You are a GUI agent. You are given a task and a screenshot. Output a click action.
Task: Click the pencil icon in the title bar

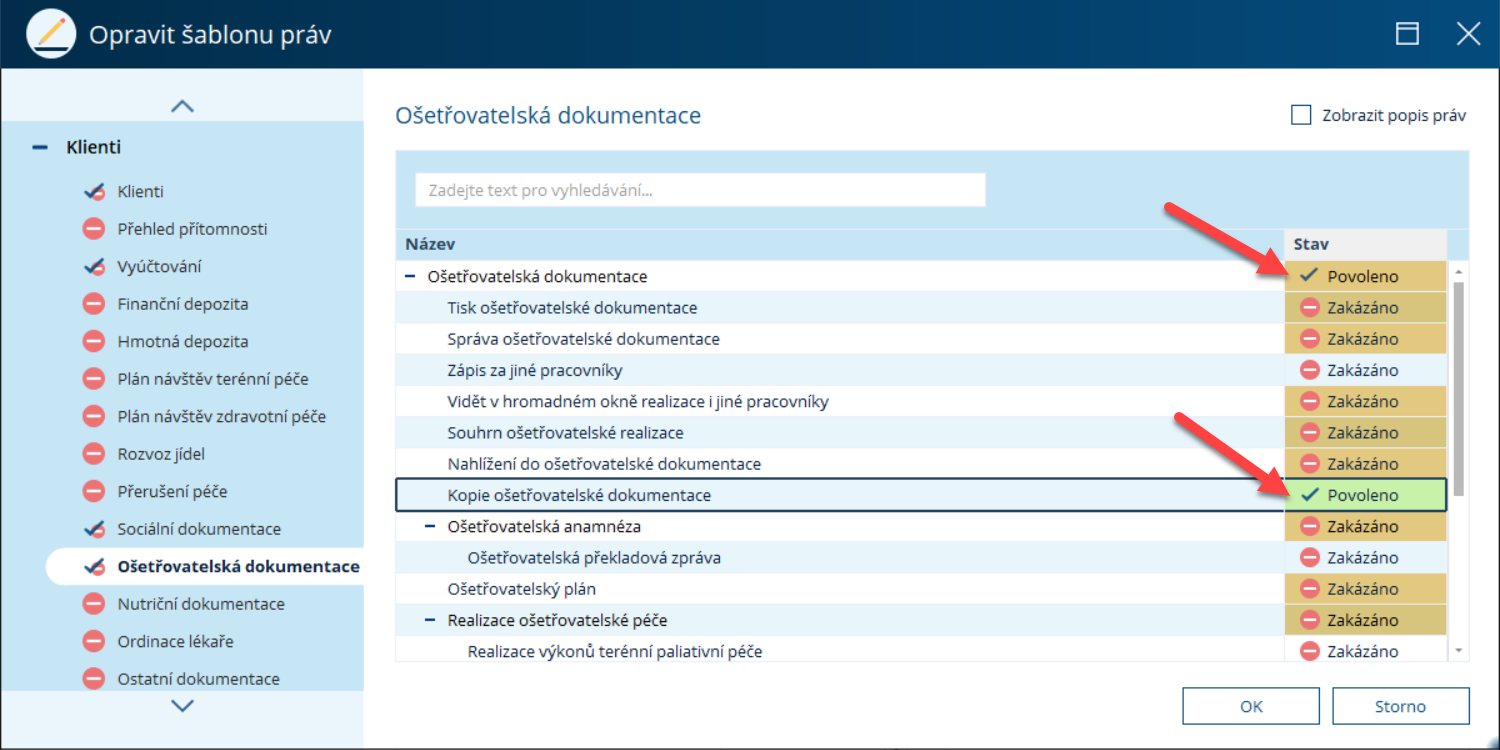coord(51,34)
